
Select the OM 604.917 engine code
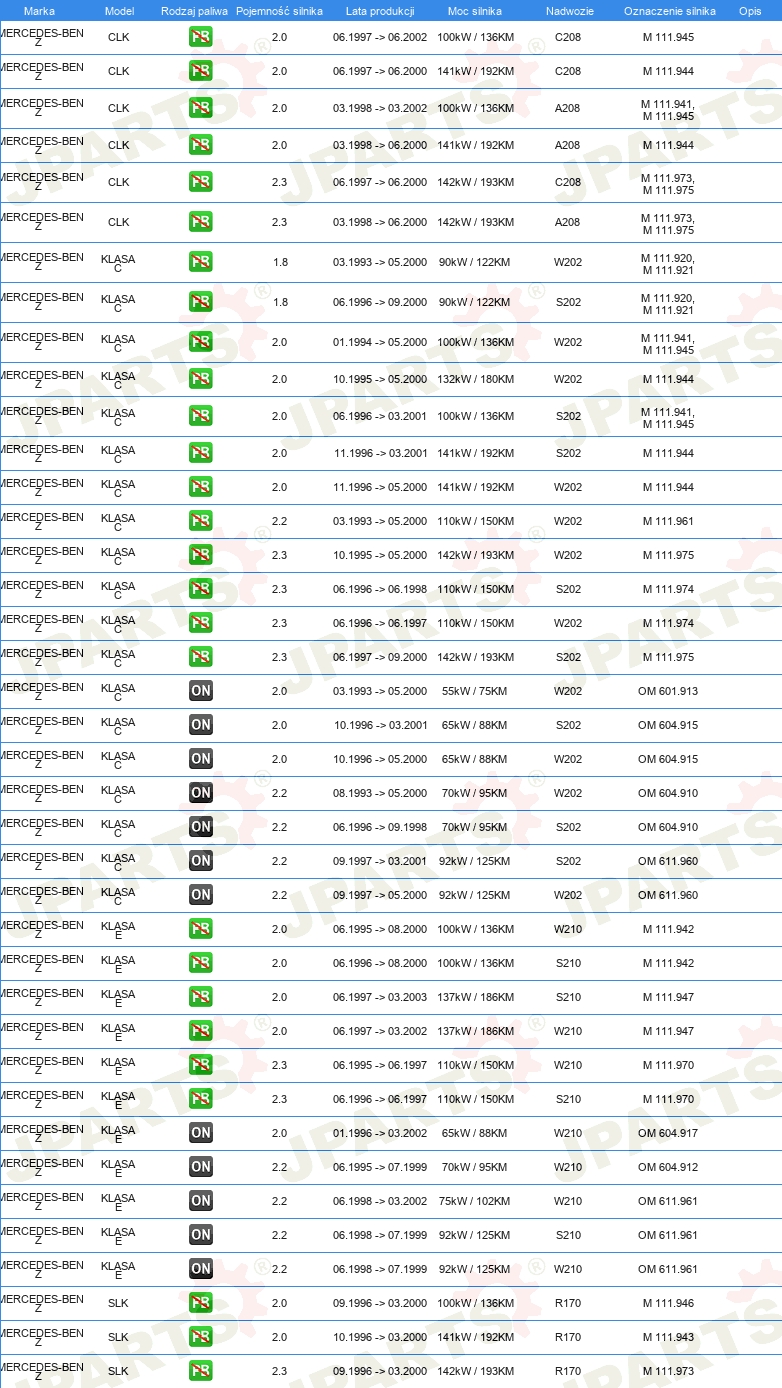668,1133
